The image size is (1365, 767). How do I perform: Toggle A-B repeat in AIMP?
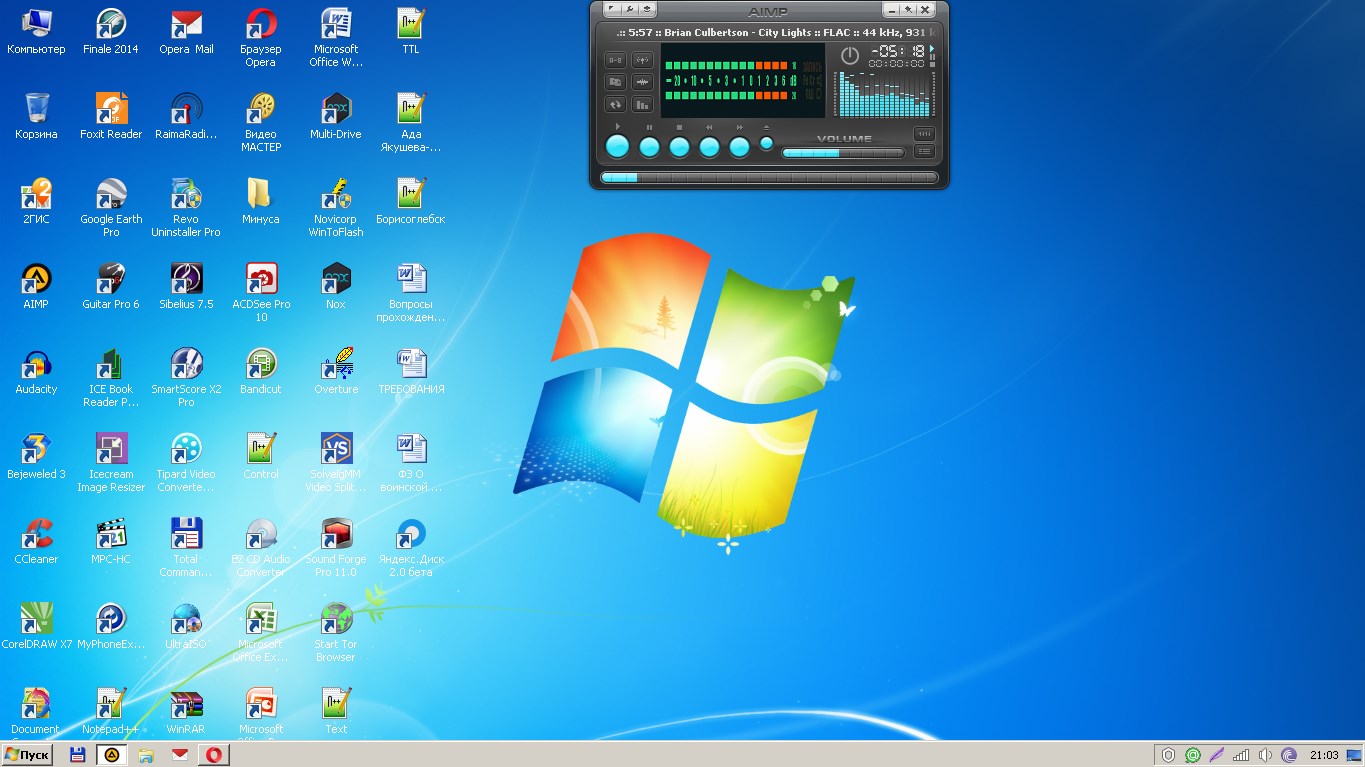coord(615,60)
